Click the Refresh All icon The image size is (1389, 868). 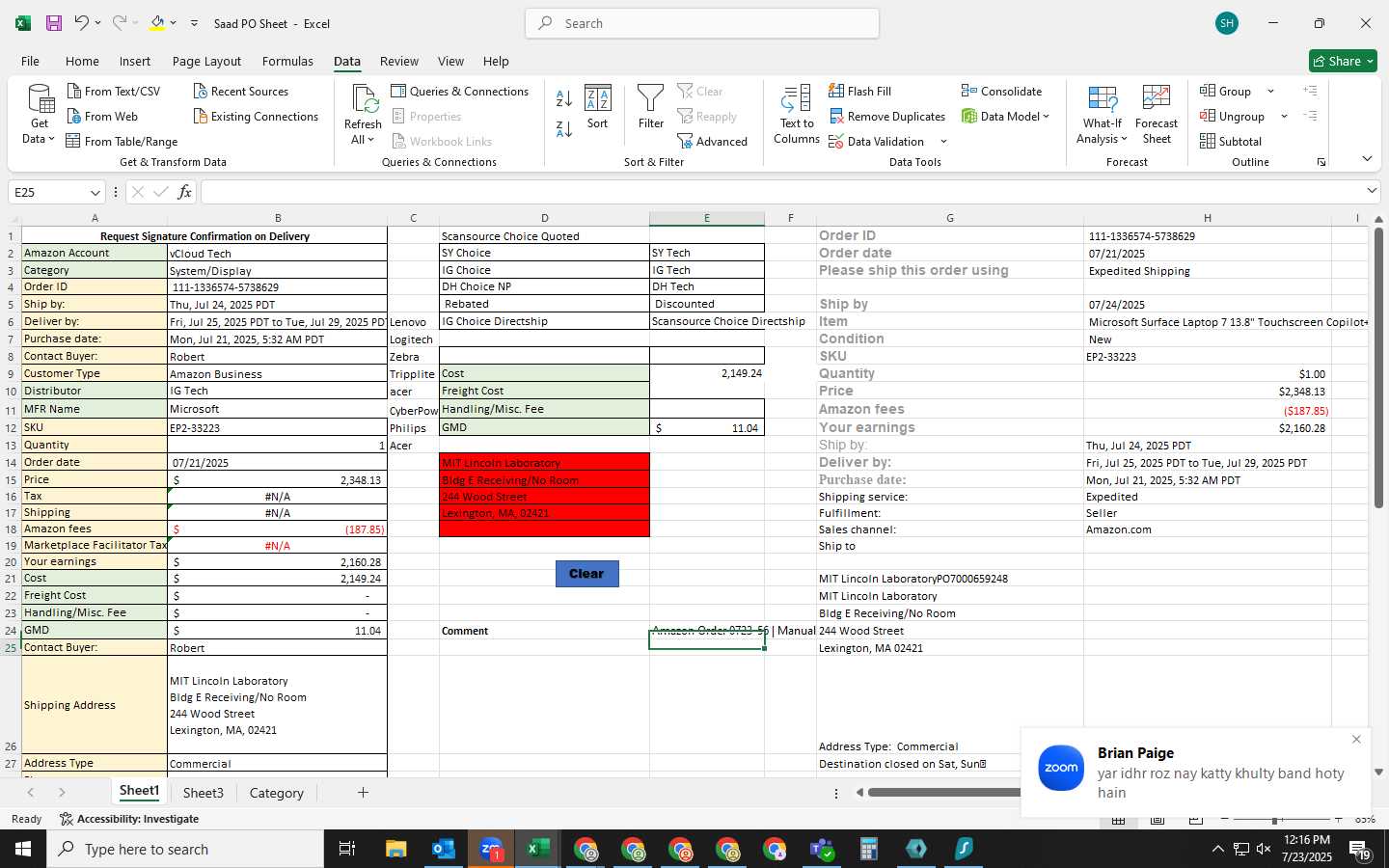pyautogui.click(x=364, y=99)
